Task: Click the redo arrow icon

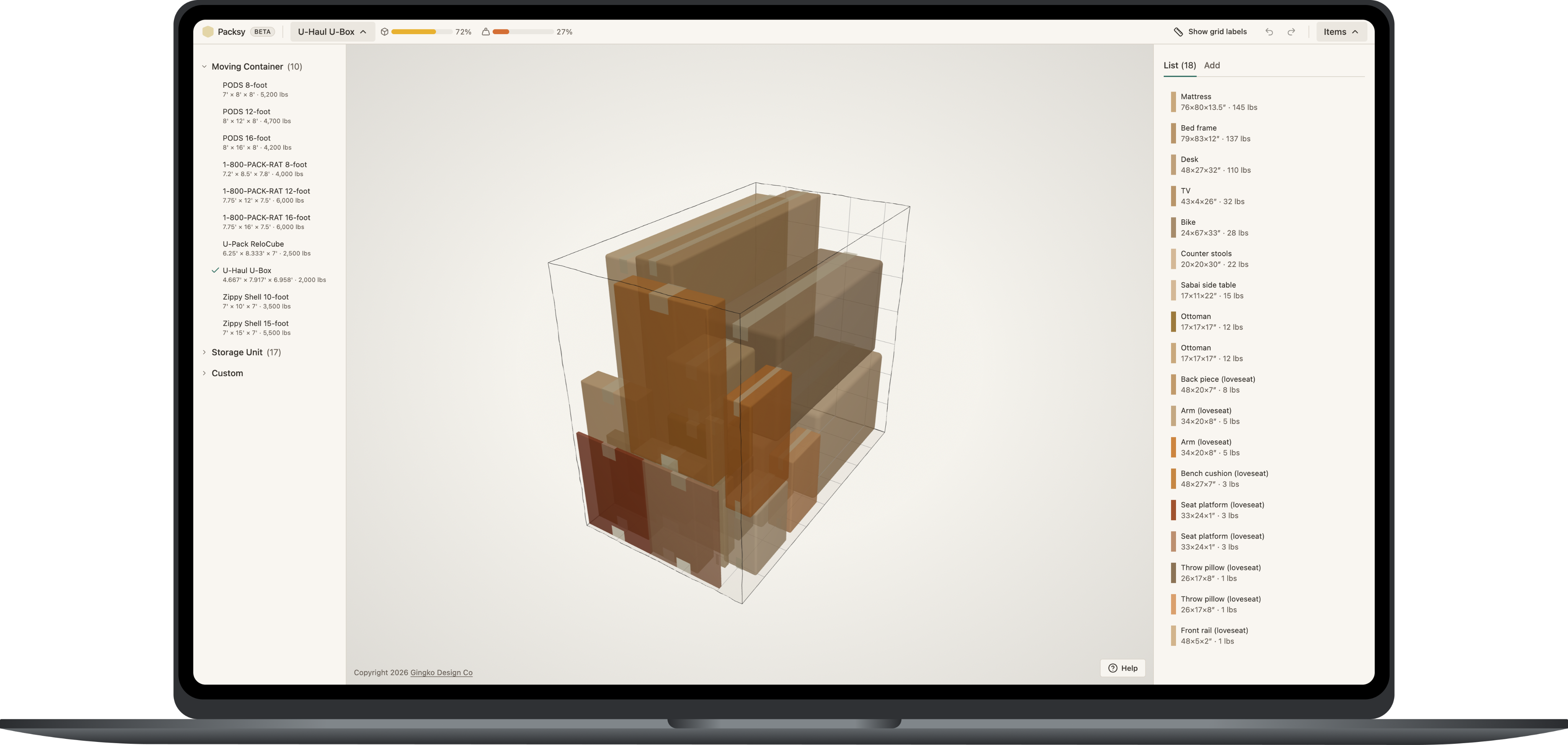Action: (x=1291, y=31)
